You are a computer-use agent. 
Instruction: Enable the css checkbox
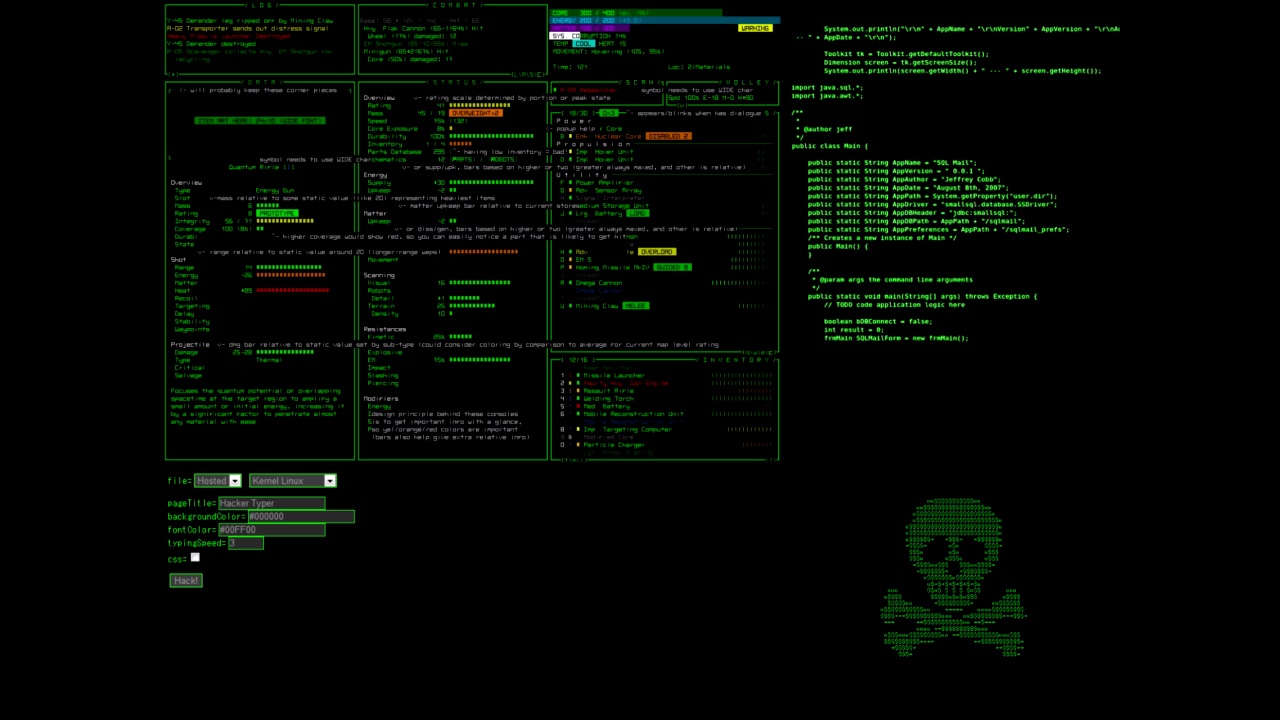coord(195,558)
